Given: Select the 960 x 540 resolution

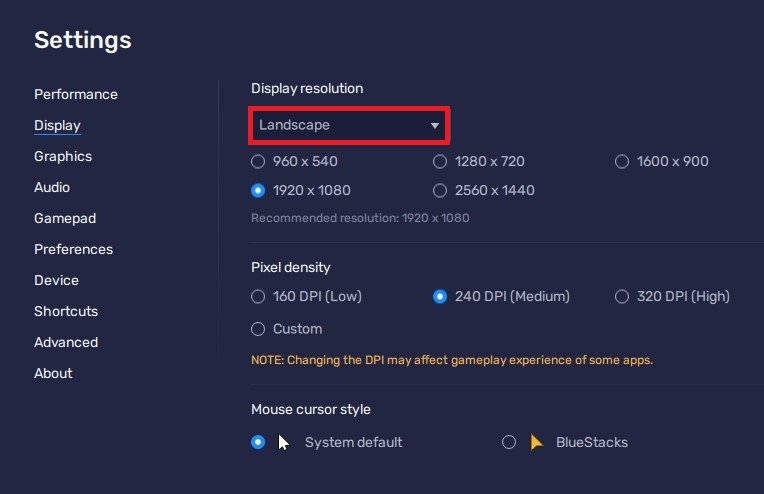Looking at the screenshot, I should click(258, 161).
